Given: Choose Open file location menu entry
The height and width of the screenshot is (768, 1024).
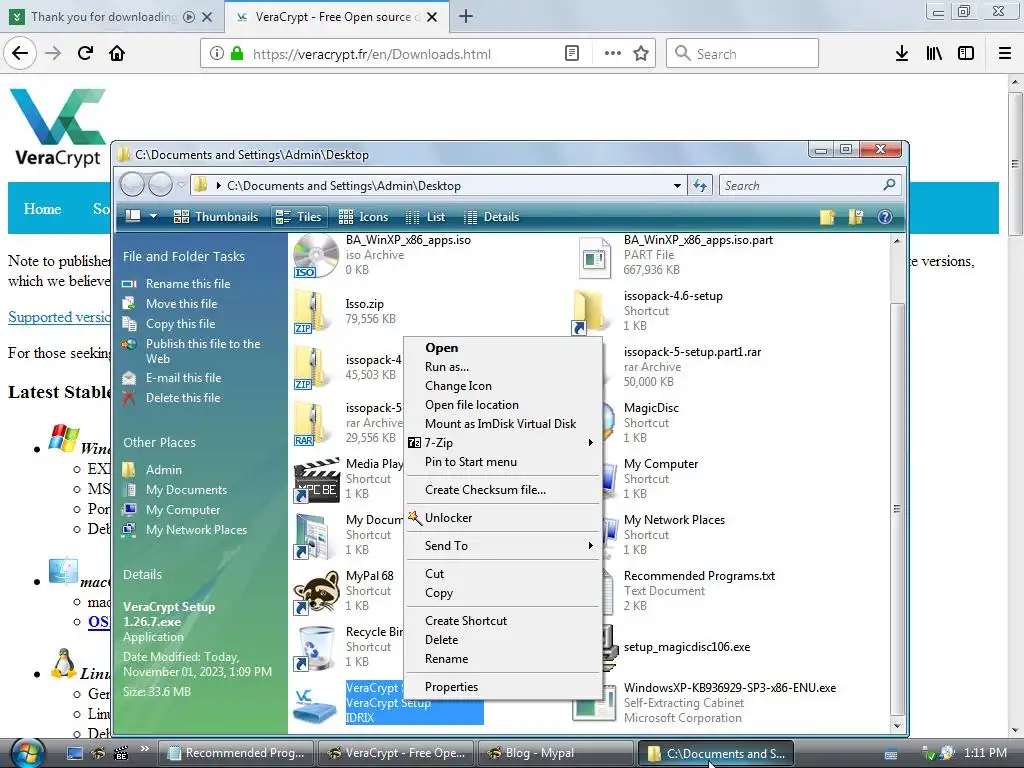Looking at the screenshot, I should (502, 405).
